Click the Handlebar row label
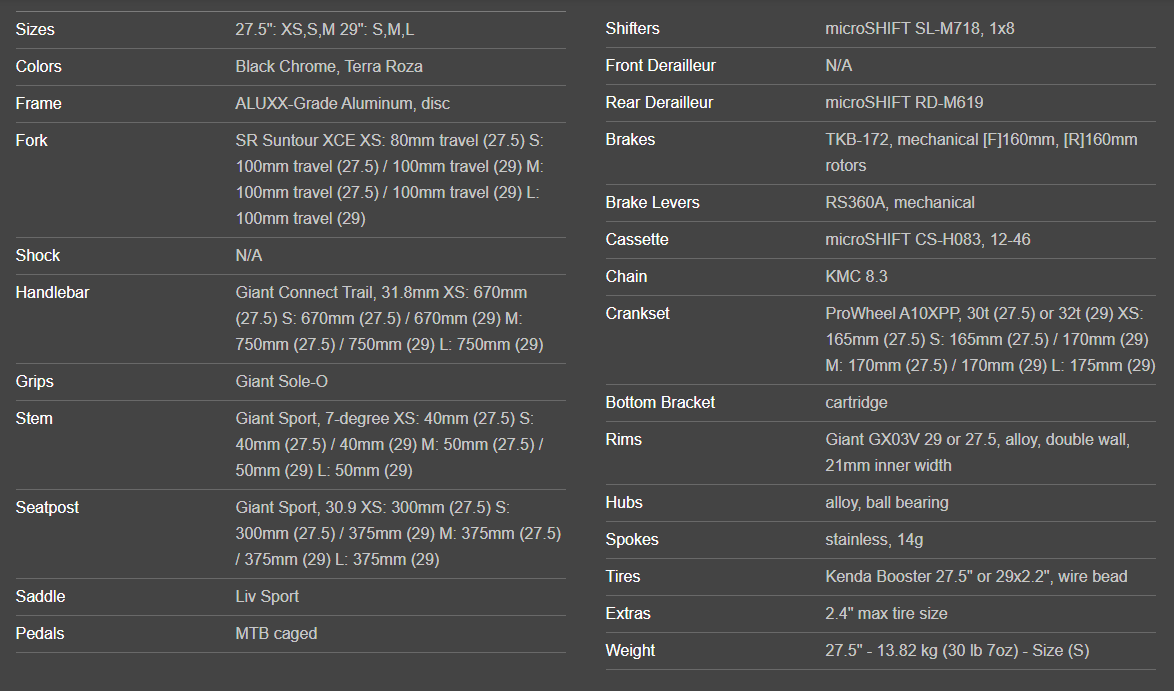Viewport: 1174px width, 691px height. pyautogui.click(x=51, y=293)
